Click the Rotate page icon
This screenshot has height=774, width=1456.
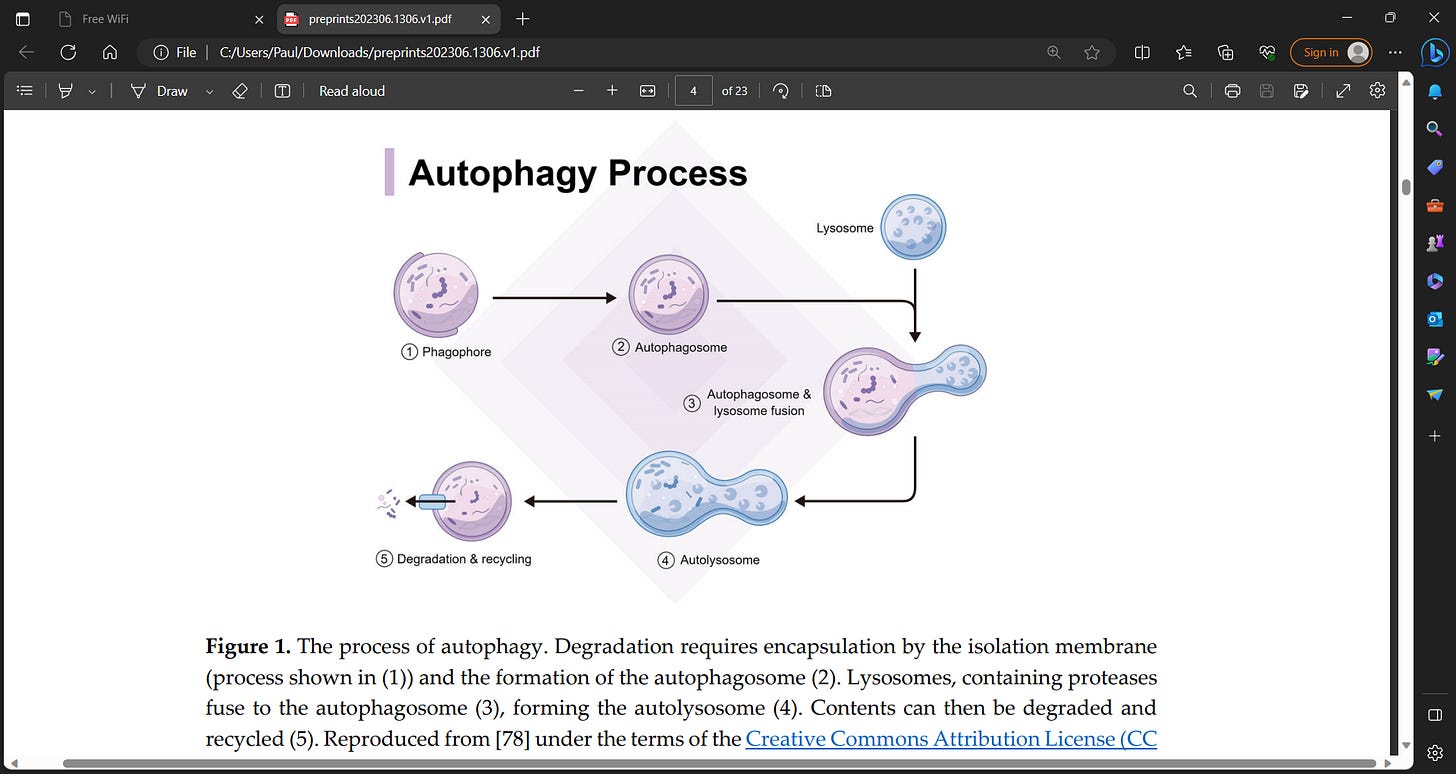point(781,91)
